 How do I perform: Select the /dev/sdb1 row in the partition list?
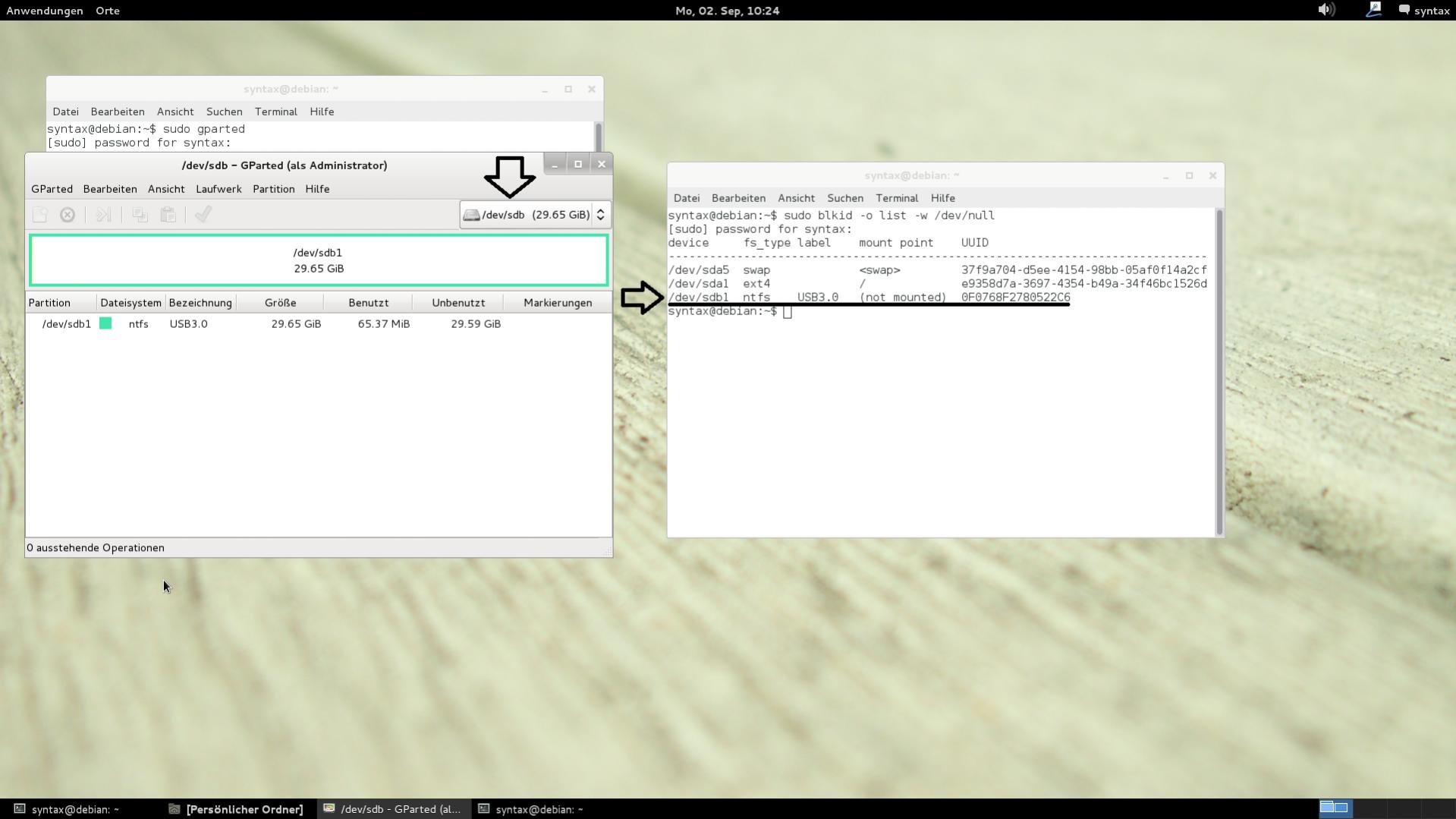click(319, 324)
